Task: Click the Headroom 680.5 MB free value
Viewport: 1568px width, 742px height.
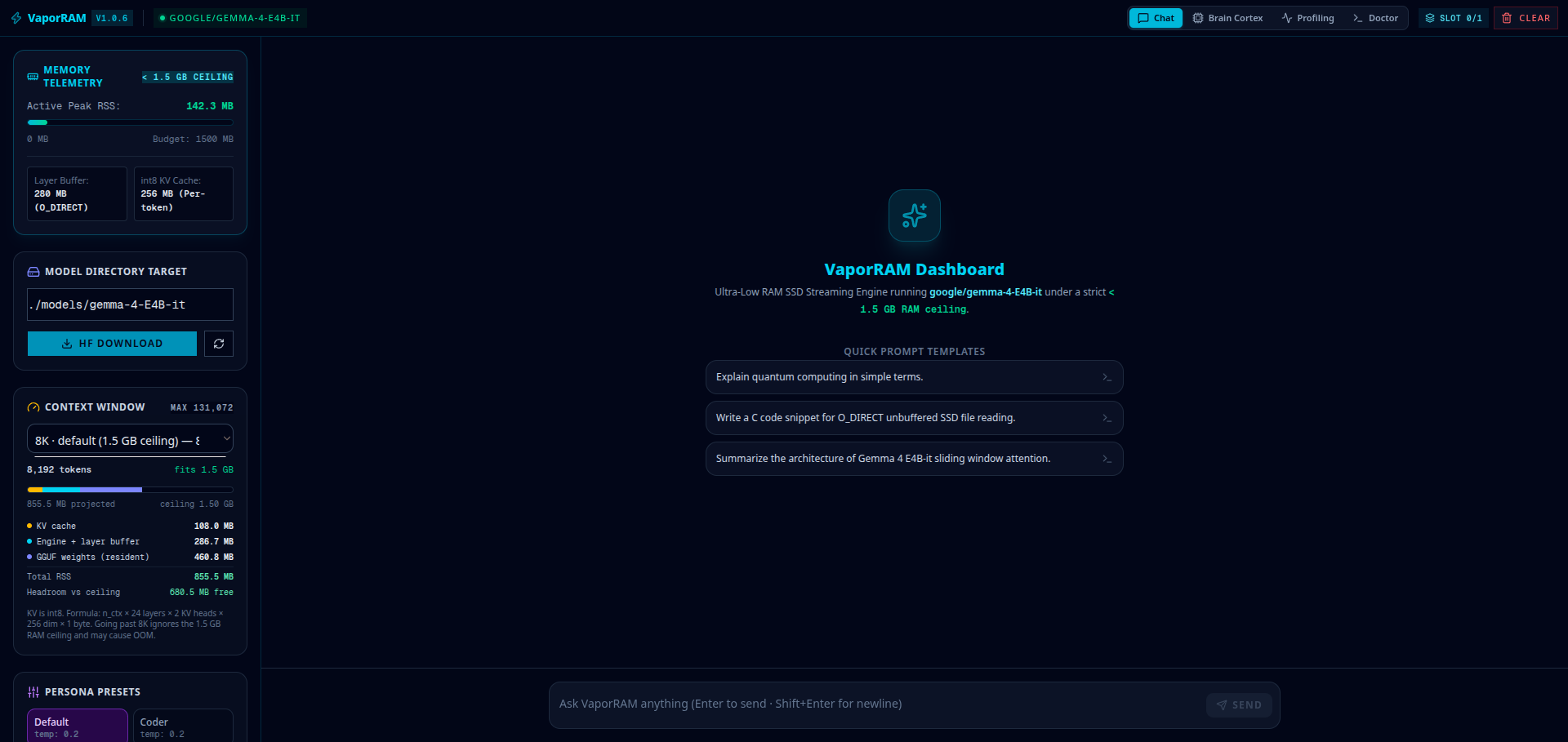Action: point(202,593)
